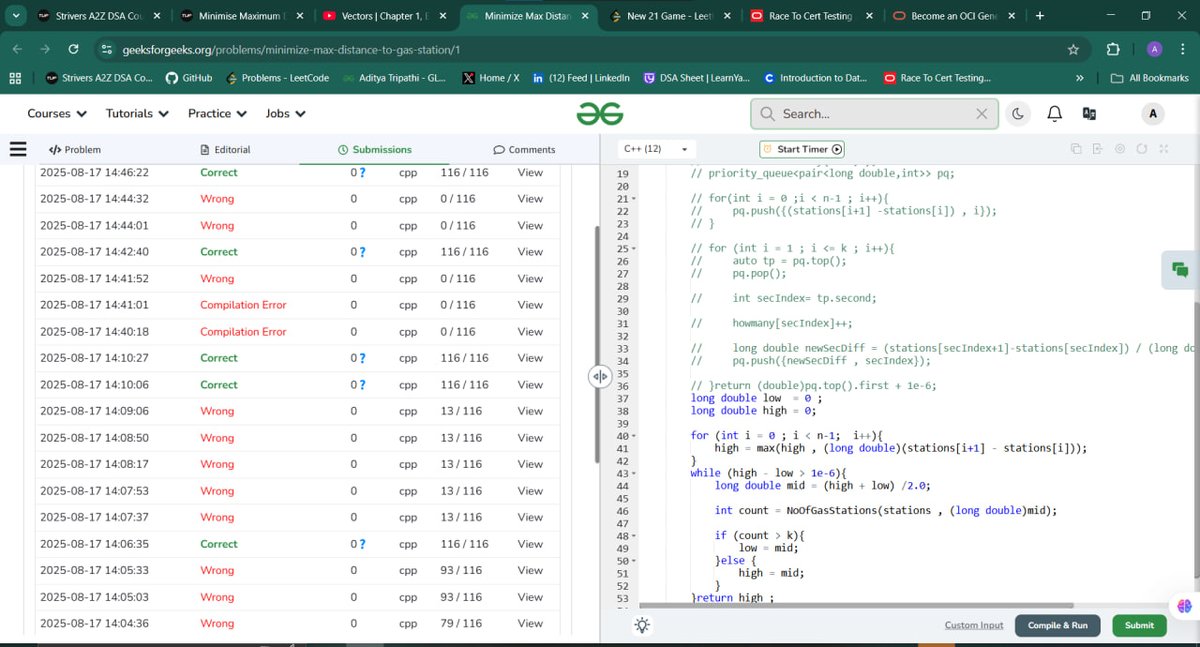Open the Chrome apps grid icon
Screen dimensions: 1200x647
click(15, 78)
